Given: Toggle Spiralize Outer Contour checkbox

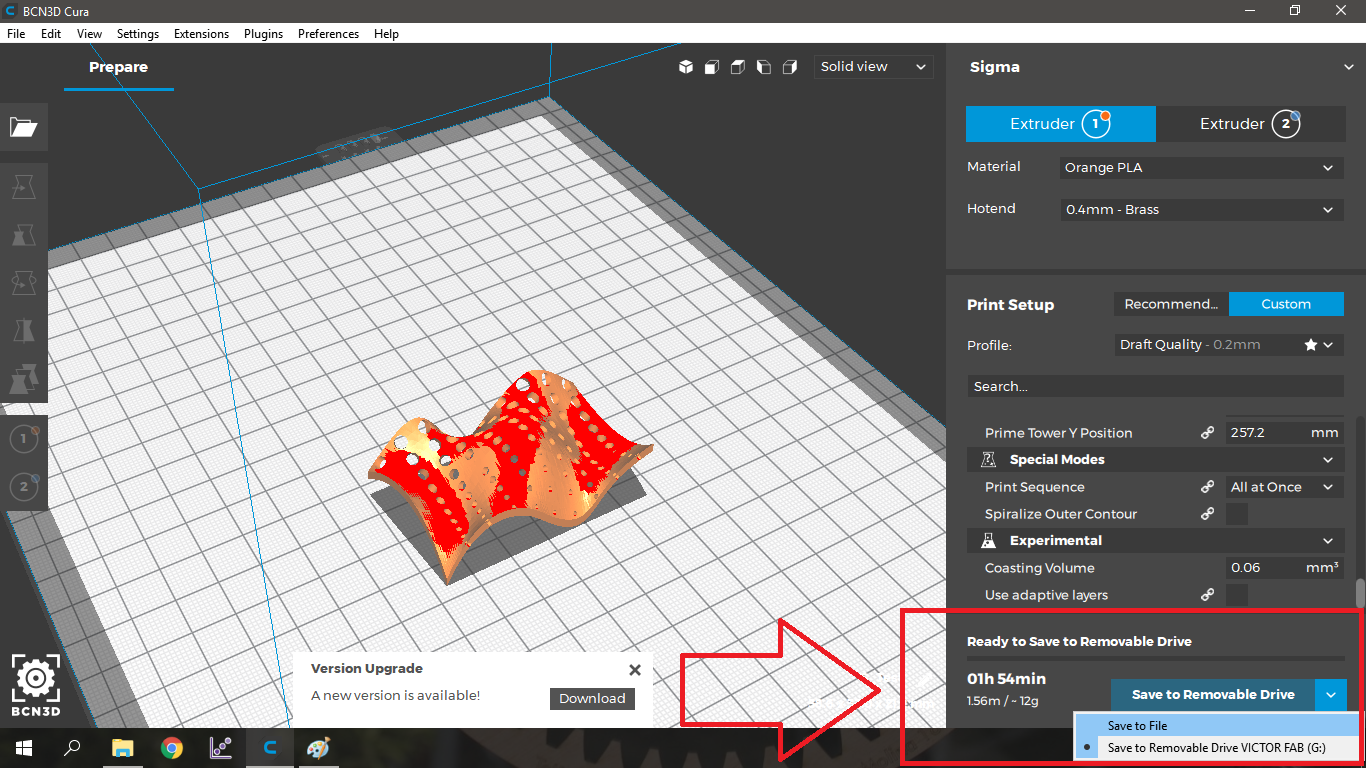Looking at the screenshot, I should [1237, 514].
